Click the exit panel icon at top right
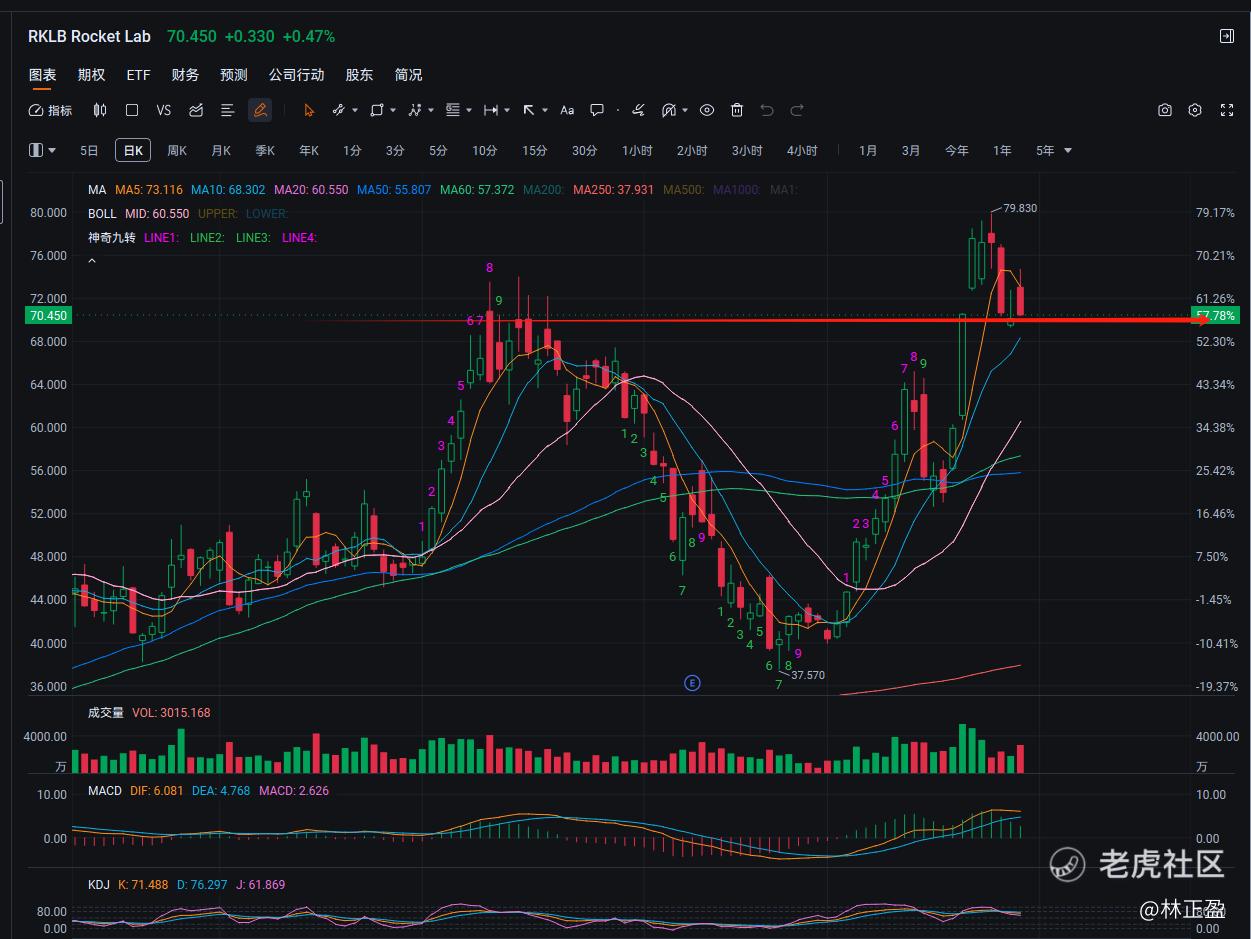This screenshot has height=939, width=1251. click(1227, 36)
